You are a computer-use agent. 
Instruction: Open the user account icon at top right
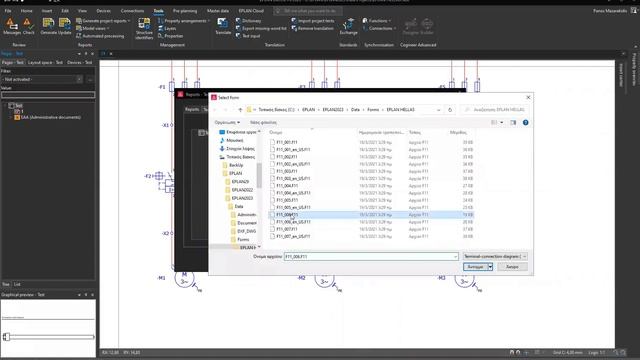coord(633,11)
